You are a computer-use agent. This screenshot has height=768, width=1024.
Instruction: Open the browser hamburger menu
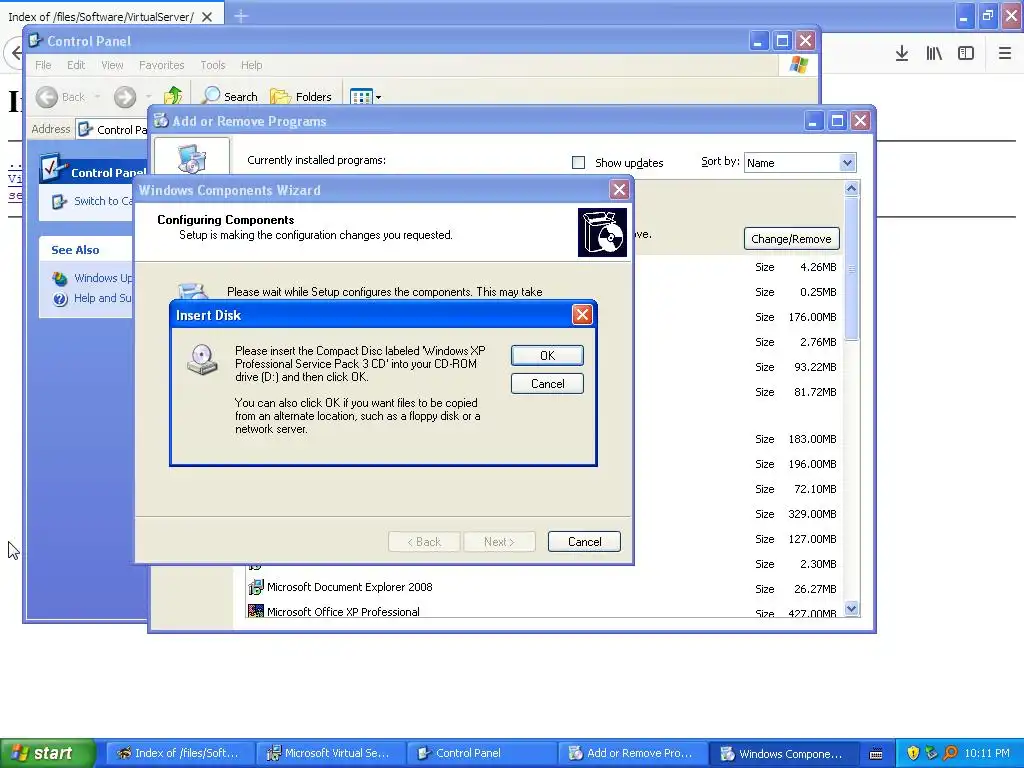(1004, 53)
